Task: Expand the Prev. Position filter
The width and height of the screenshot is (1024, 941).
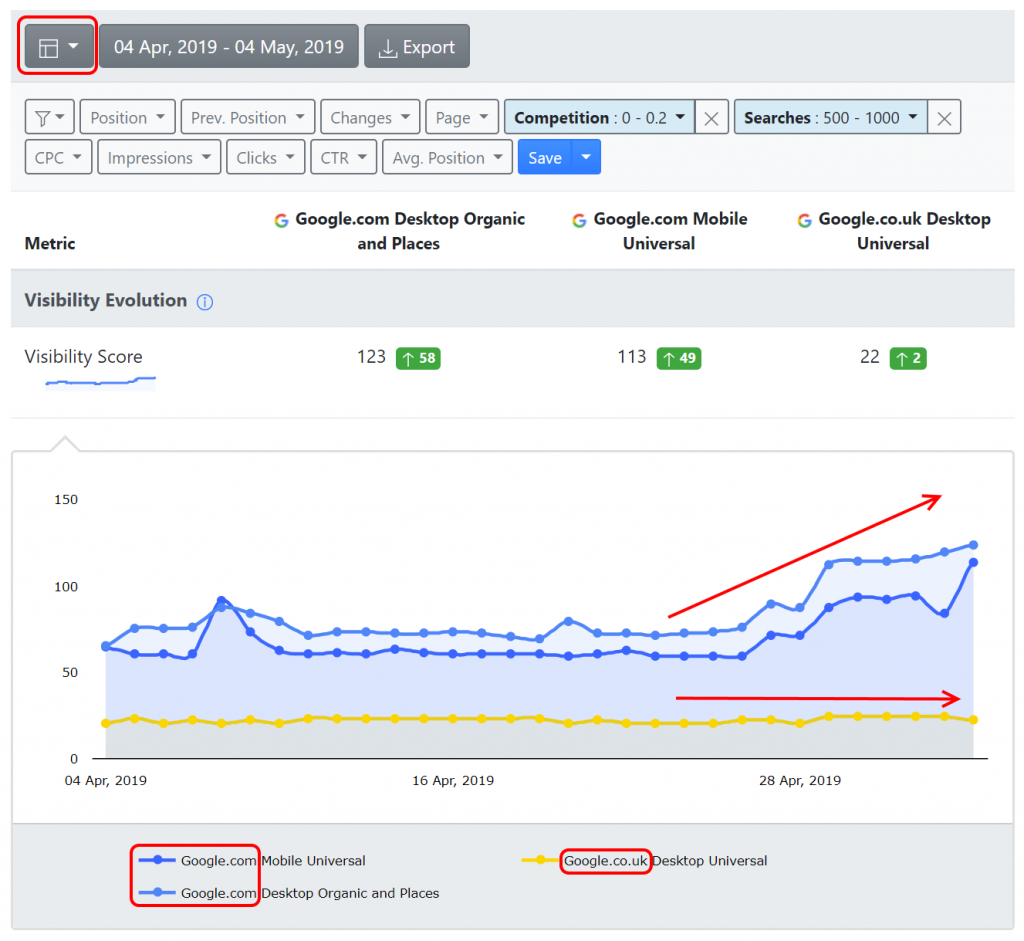Action: pos(248,118)
